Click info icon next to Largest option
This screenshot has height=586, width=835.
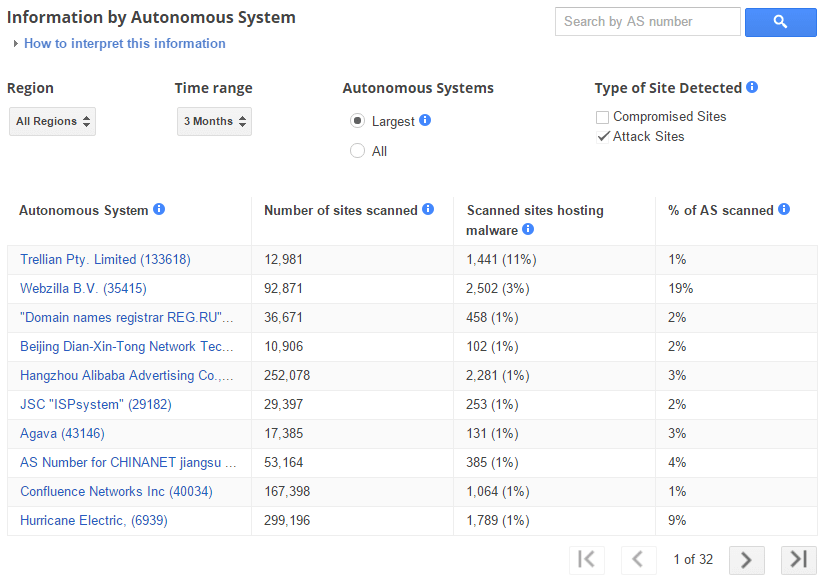[x=425, y=120]
